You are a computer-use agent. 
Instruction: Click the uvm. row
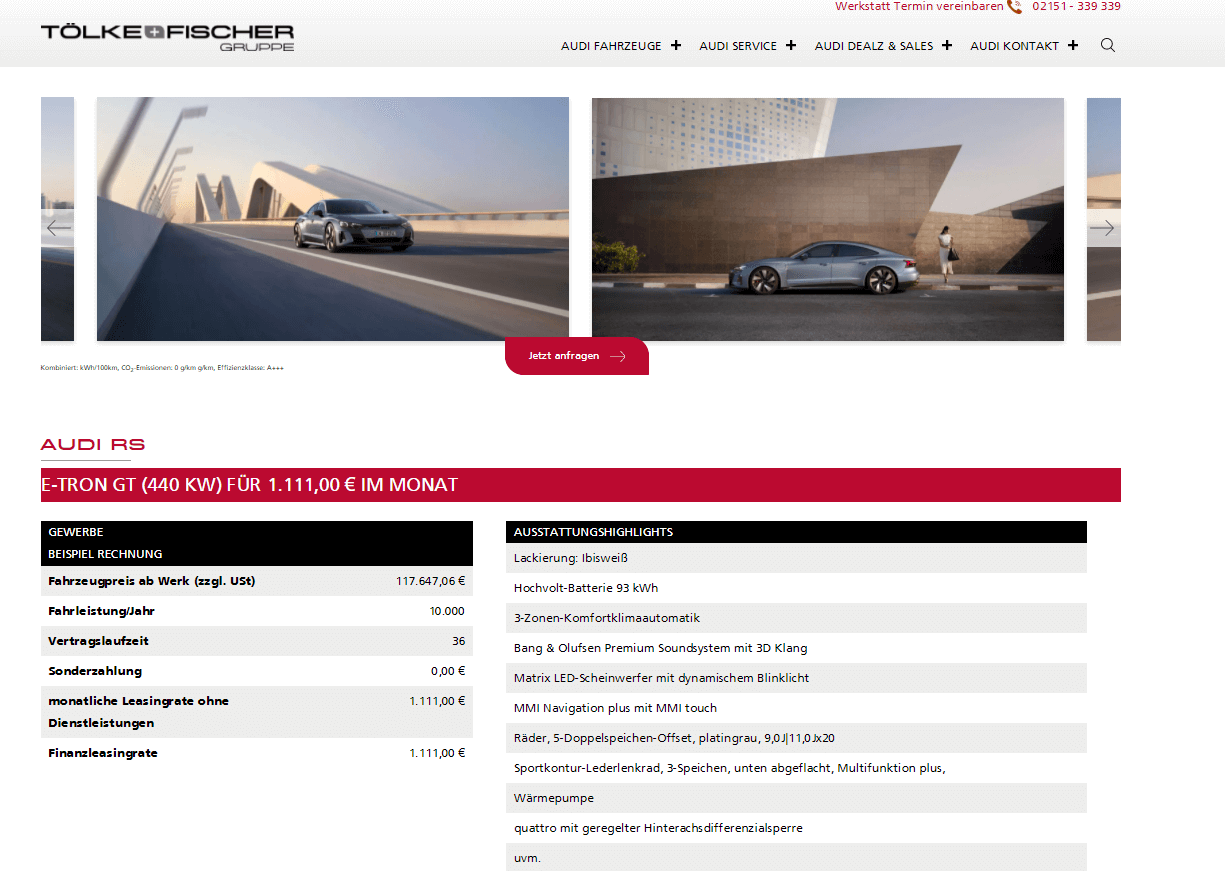(796, 857)
